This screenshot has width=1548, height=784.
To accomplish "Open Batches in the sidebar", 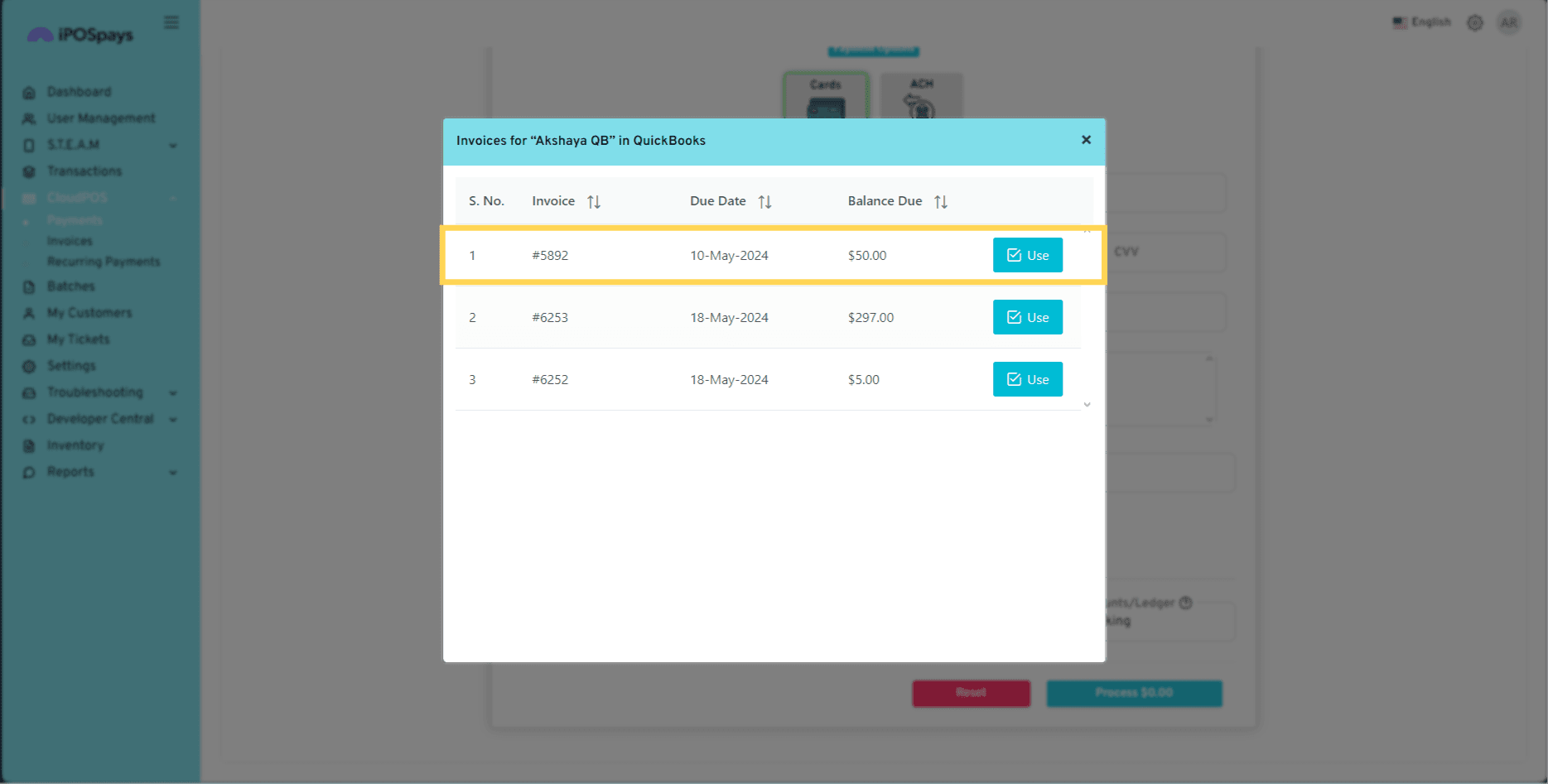I will pyautogui.click(x=70, y=286).
